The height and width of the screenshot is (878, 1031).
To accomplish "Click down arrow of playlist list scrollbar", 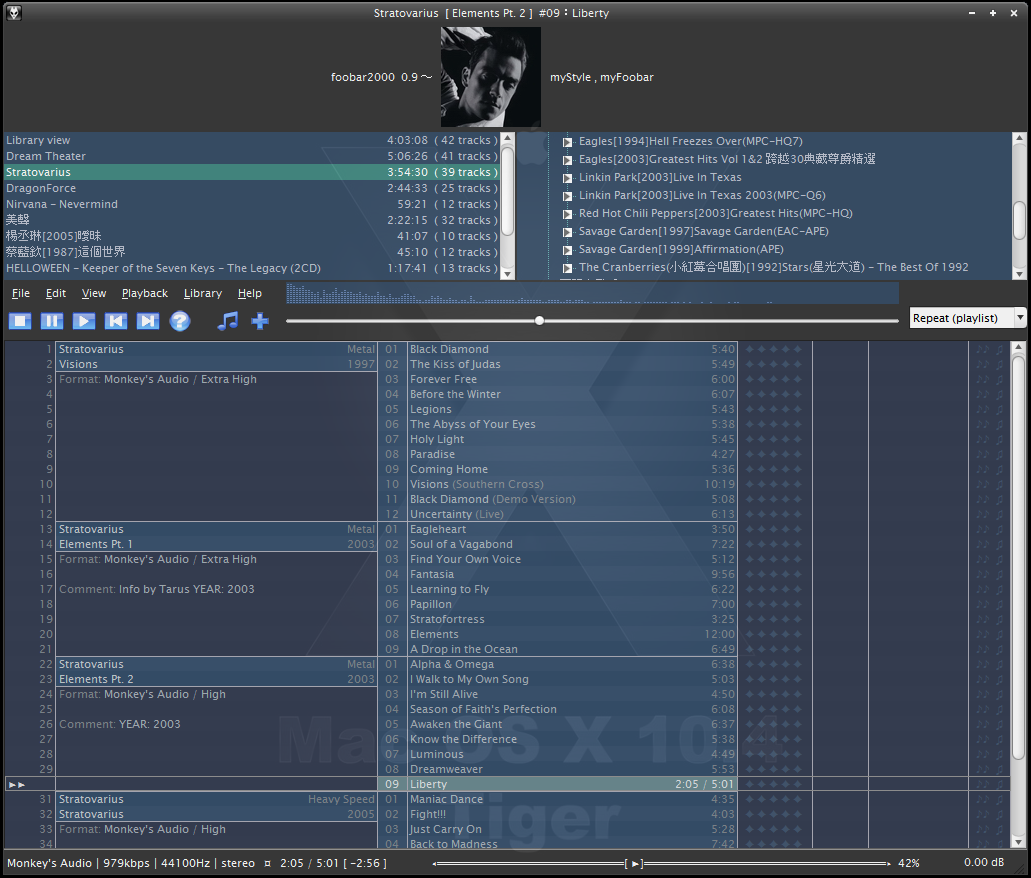I will pyautogui.click(x=508, y=273).
